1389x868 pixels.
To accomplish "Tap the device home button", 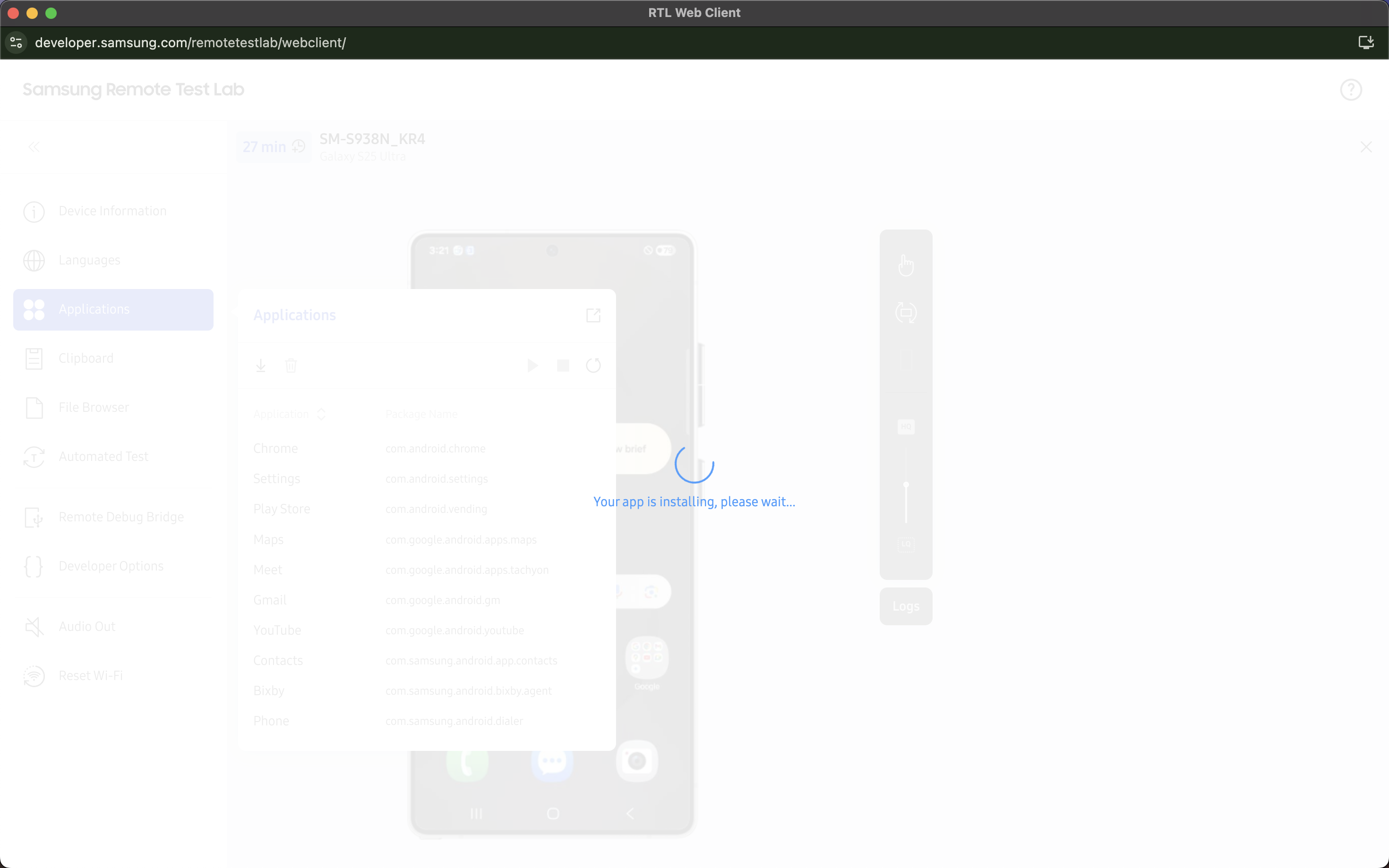I will [552, 814].
